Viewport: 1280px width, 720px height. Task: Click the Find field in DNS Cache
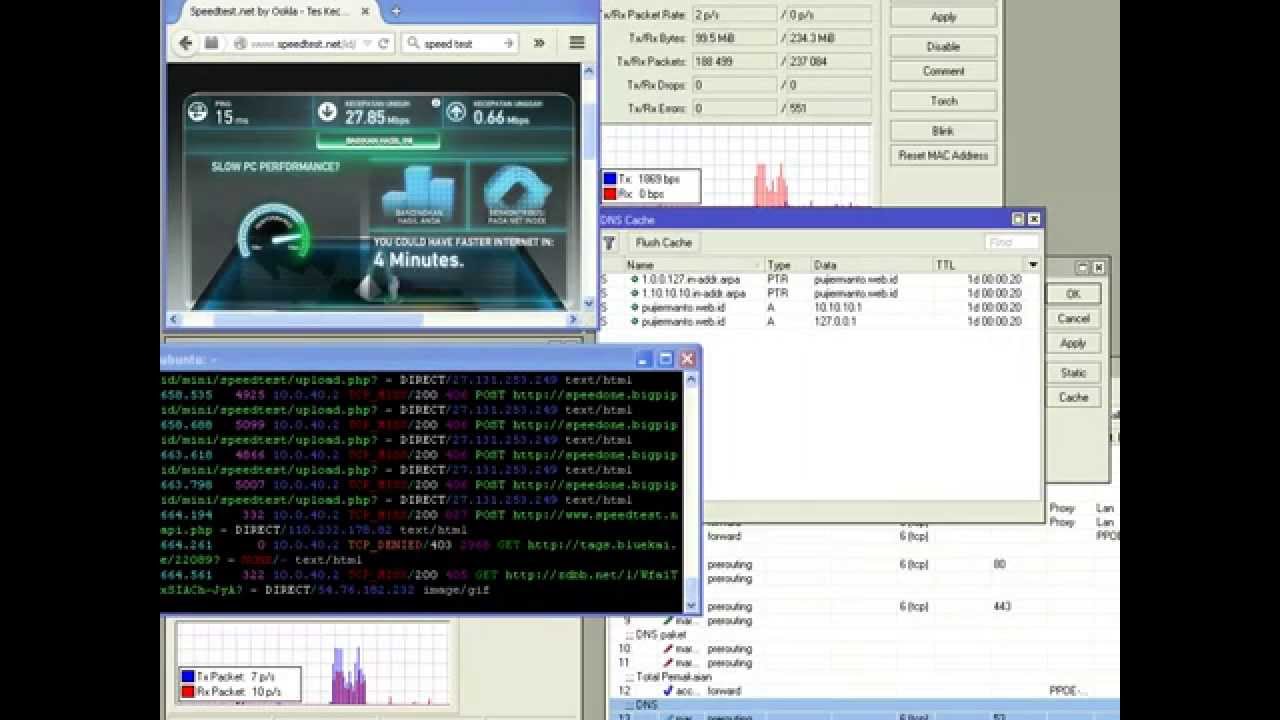(x=1011, y=242)
